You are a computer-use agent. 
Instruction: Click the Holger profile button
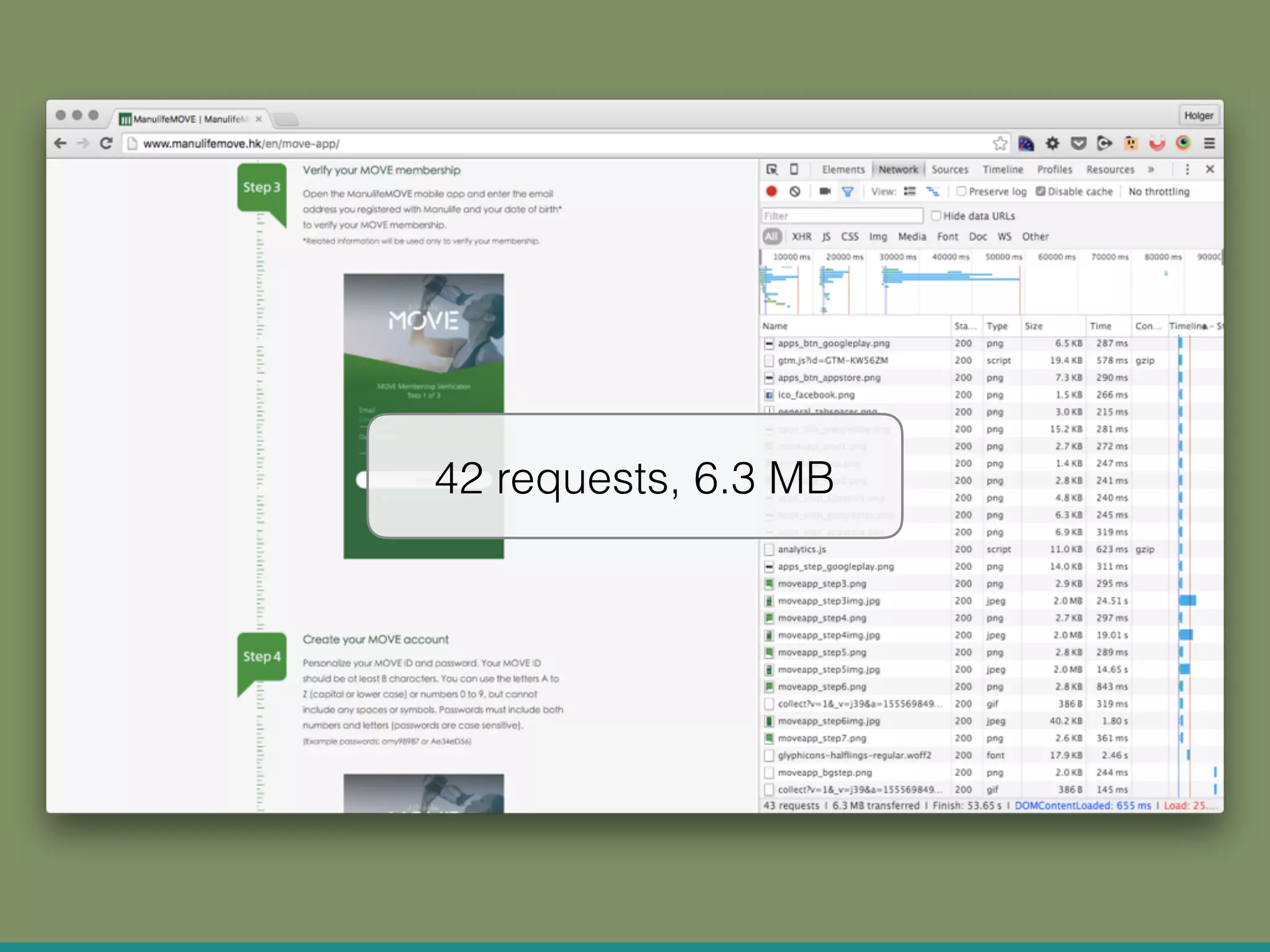click(1198, 115)
